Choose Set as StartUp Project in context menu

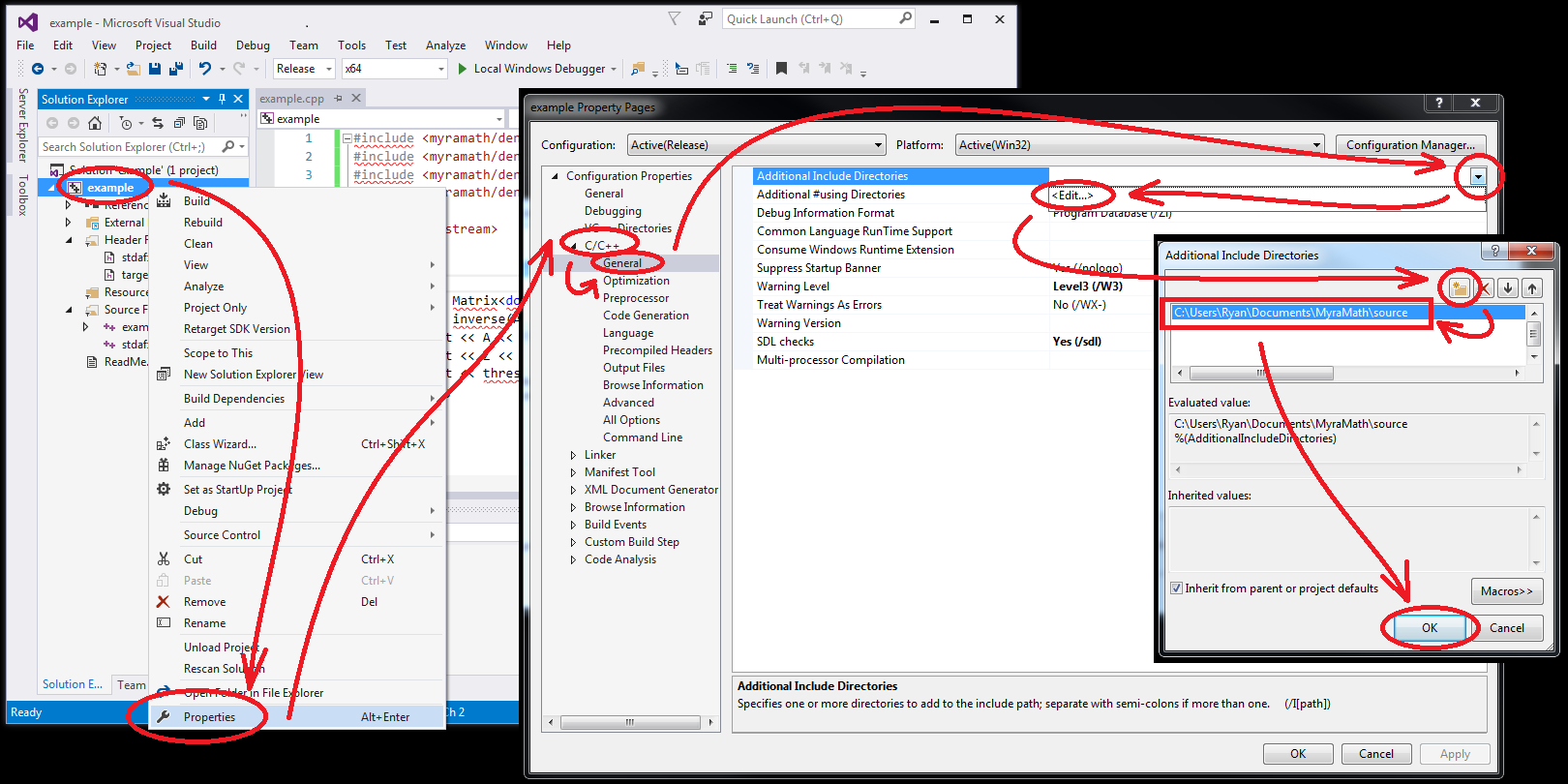[x=237, y=490]
